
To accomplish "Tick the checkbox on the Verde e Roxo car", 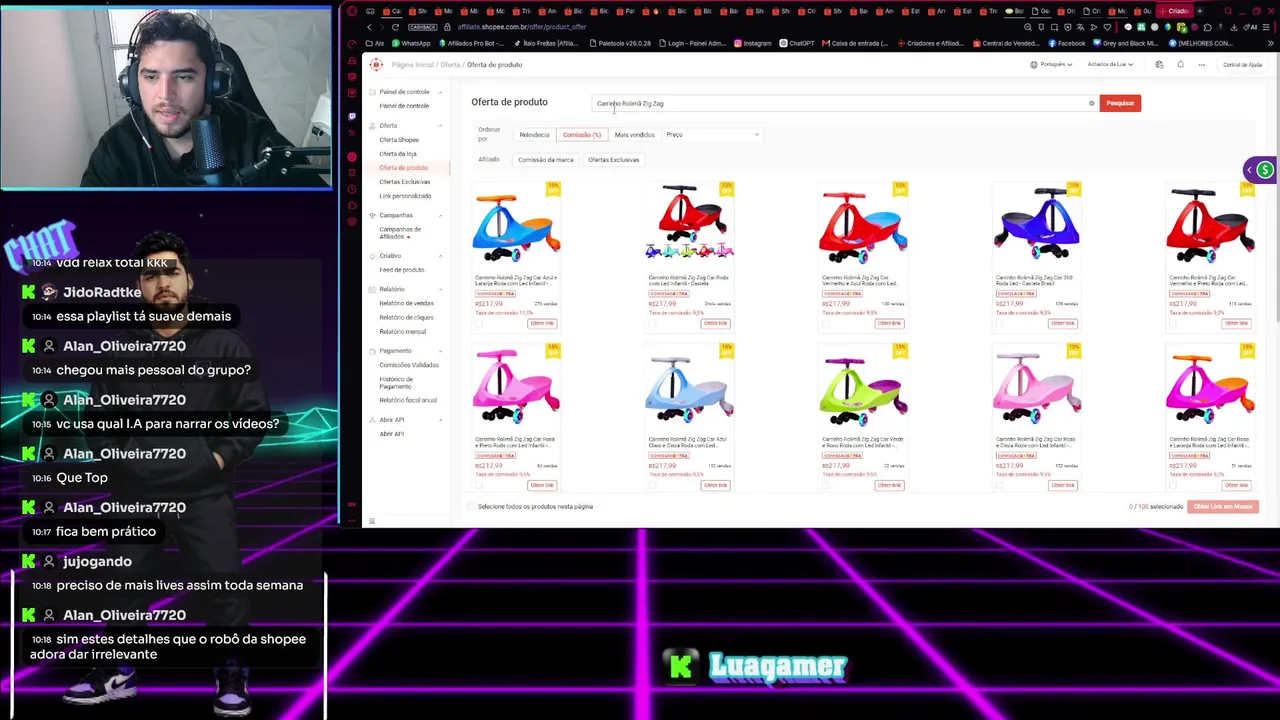I will click(x=826, y=485).
